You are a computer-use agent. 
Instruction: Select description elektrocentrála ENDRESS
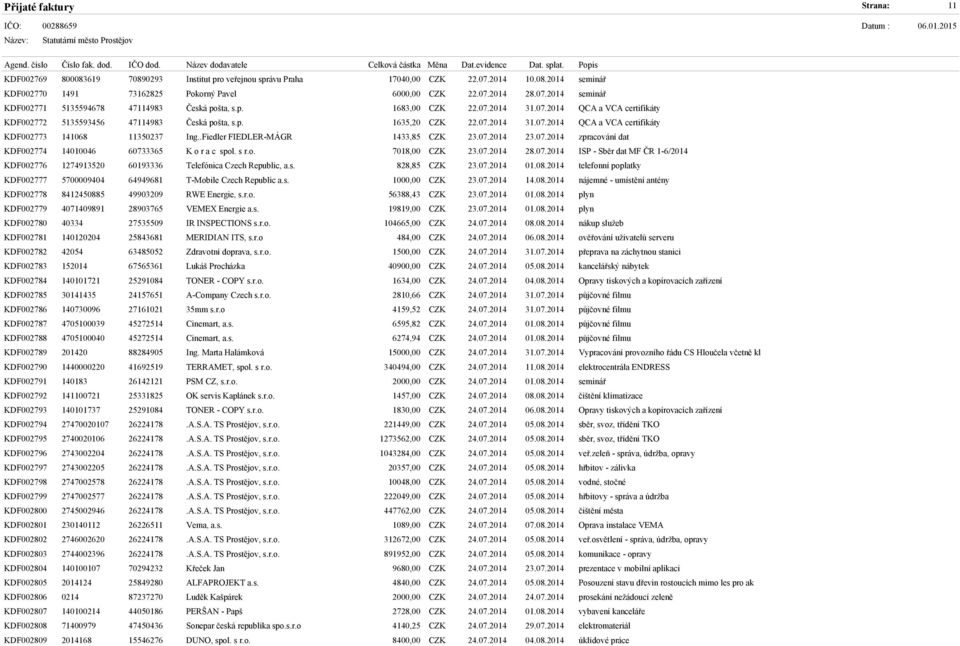(624, 367)
